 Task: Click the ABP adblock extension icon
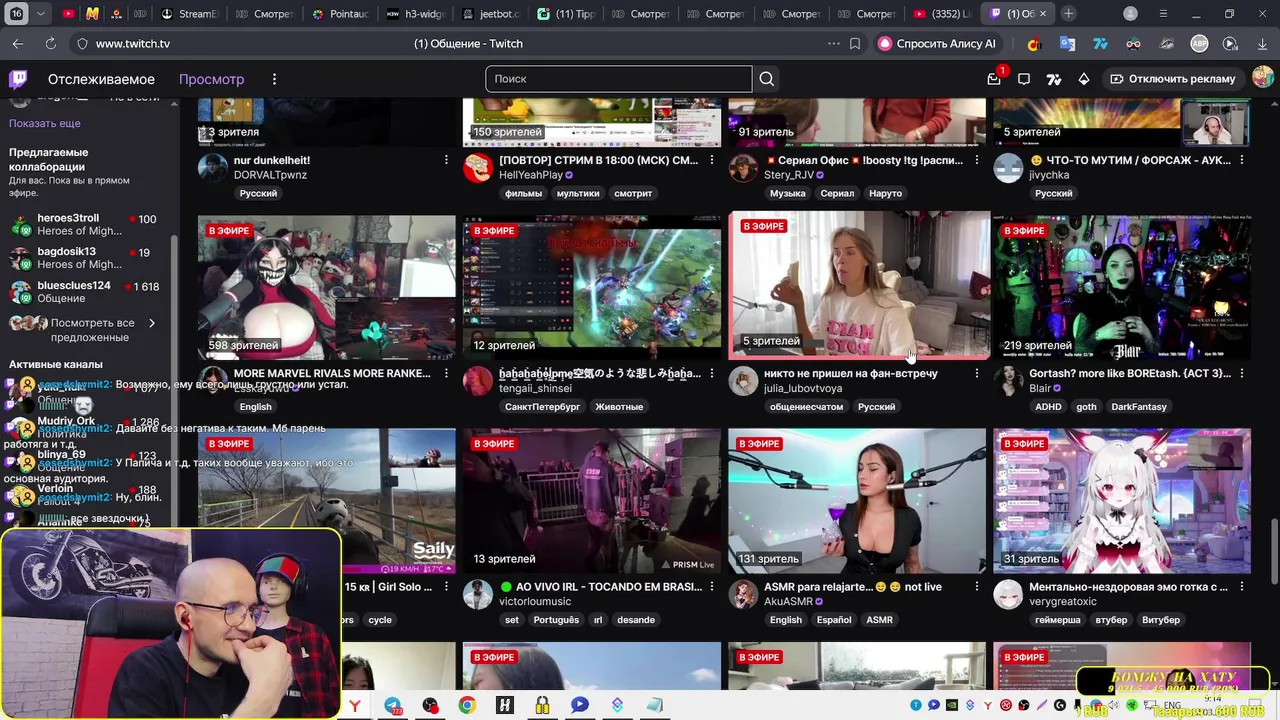coord(1199,44)
